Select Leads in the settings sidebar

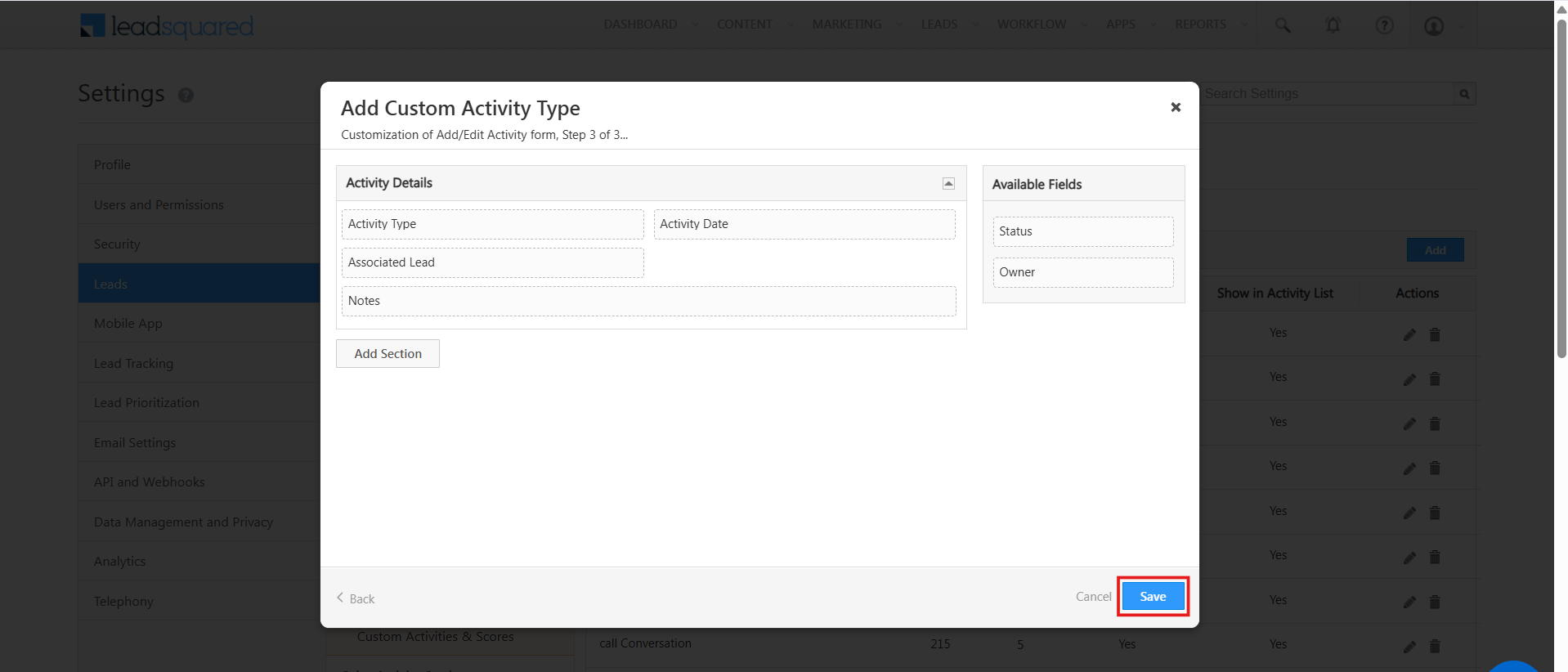[199, 284]
